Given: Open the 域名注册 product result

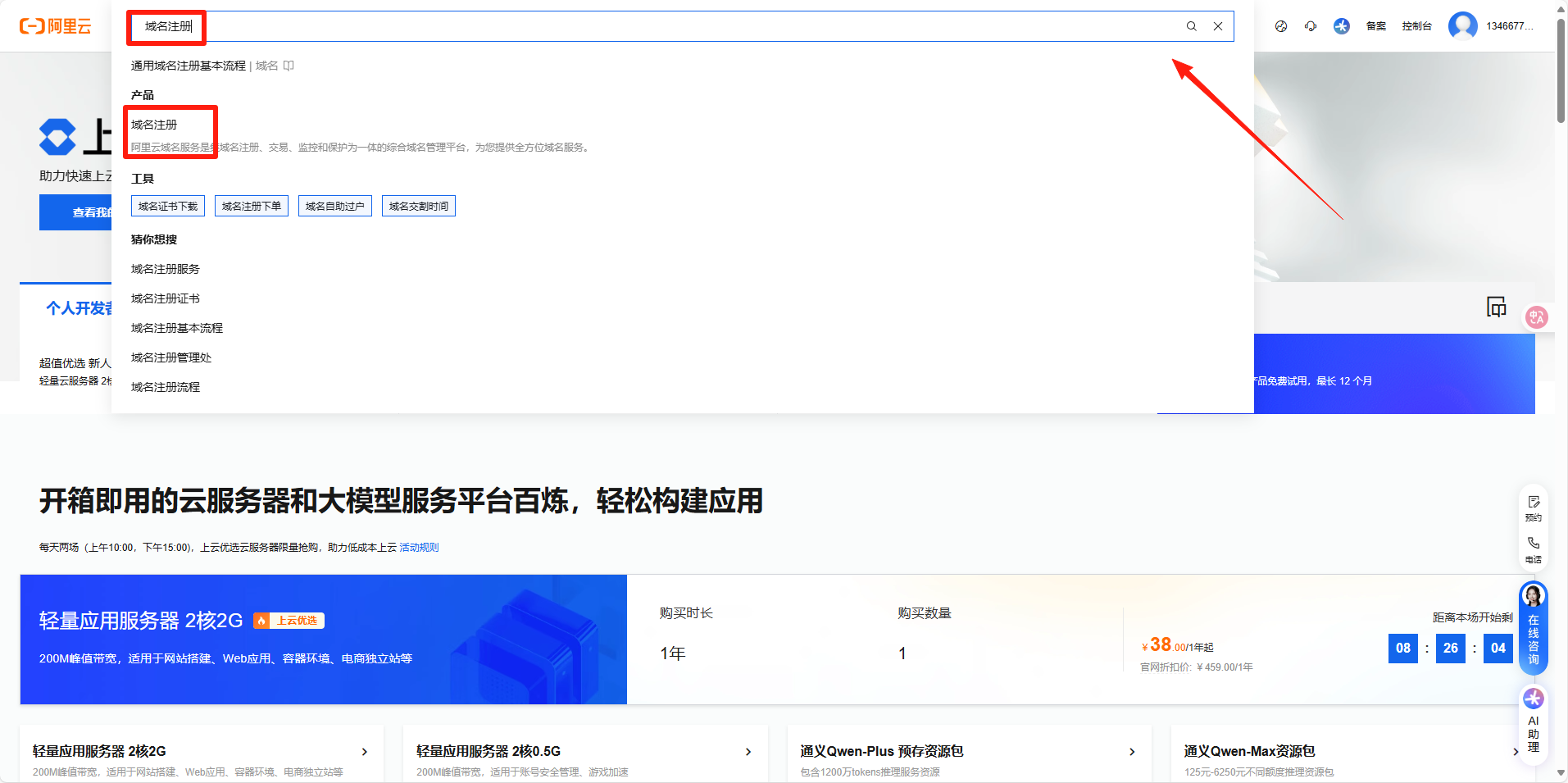Looking at the screenshot, I should pos(154,125).
